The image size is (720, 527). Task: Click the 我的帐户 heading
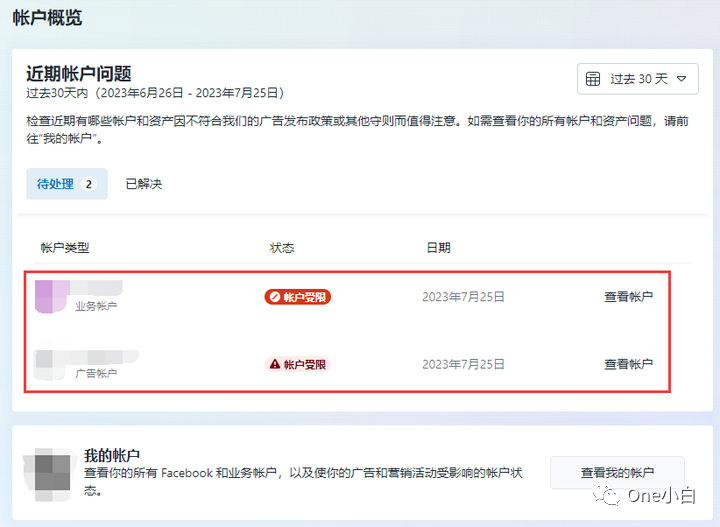112,455
